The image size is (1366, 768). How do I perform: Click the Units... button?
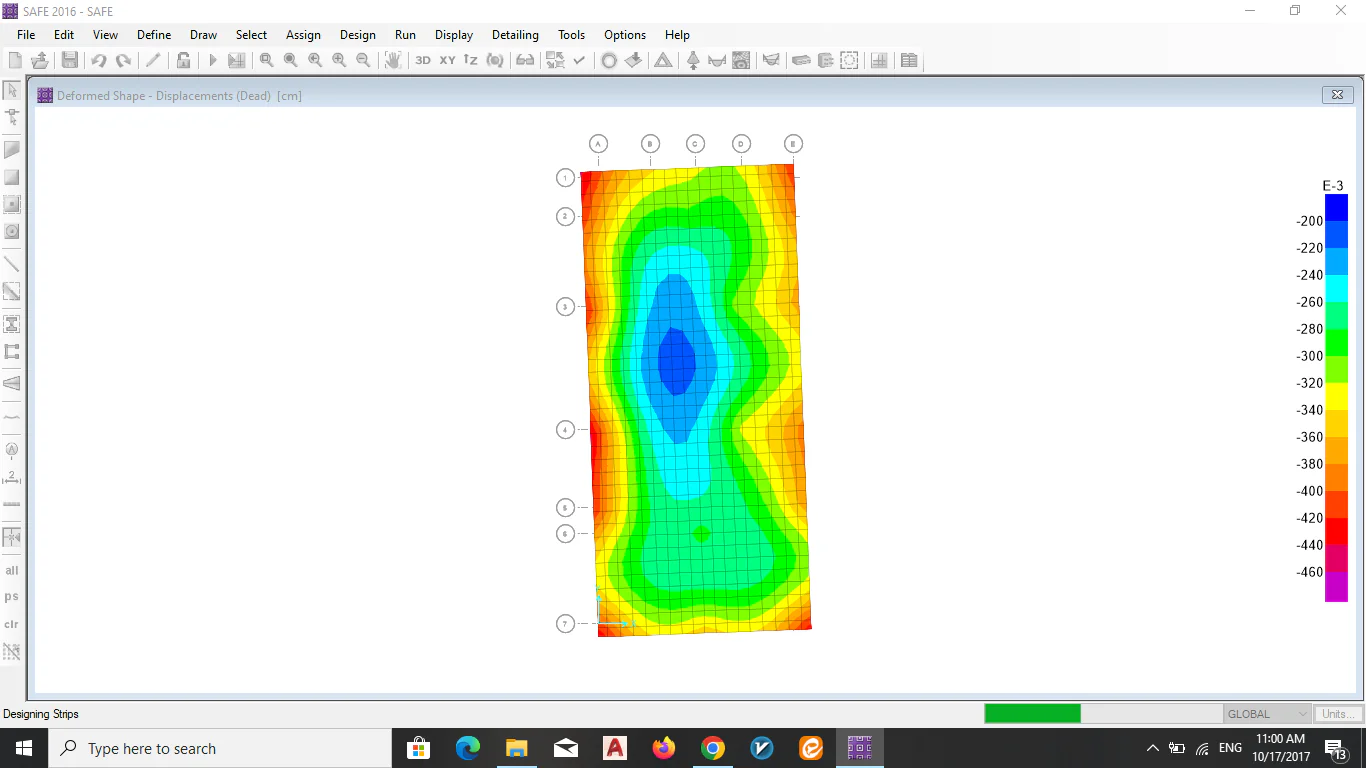pos(1338,714)
